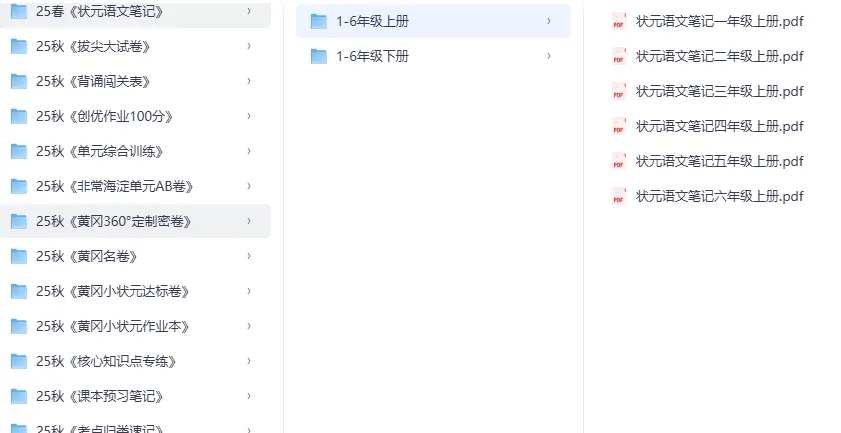Open file name 状元语文笔记五年级上册.pdf
The width and height of the screenshot is (841, 433).
[x=720, y=161]
